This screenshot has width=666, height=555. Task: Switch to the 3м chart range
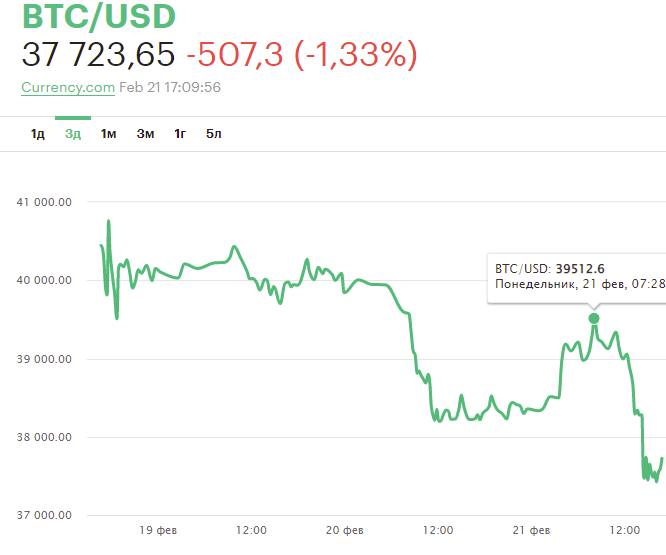[x=145, y=134]
